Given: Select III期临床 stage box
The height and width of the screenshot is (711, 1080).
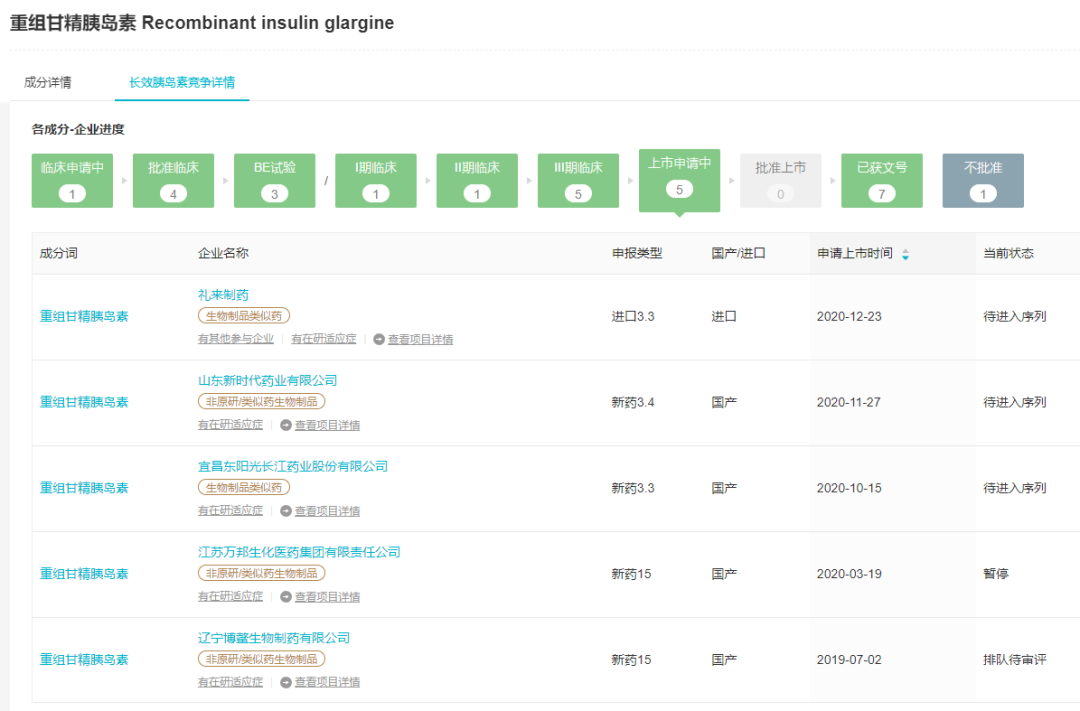Looking at the screenshot, I should coord(578,180).
